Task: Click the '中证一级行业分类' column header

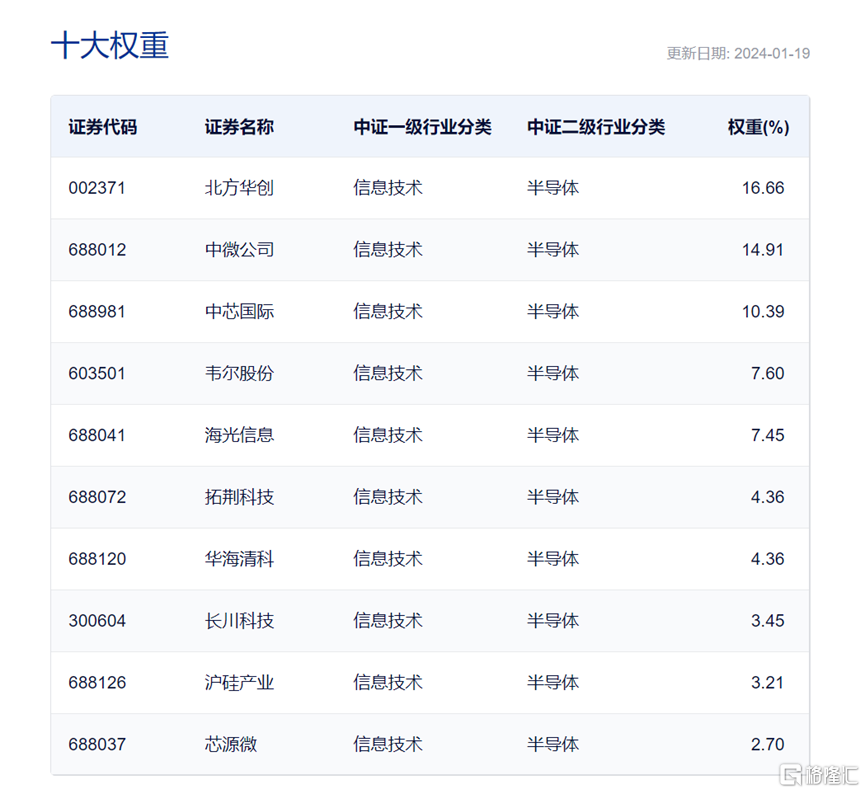Action: click(423, 127)
